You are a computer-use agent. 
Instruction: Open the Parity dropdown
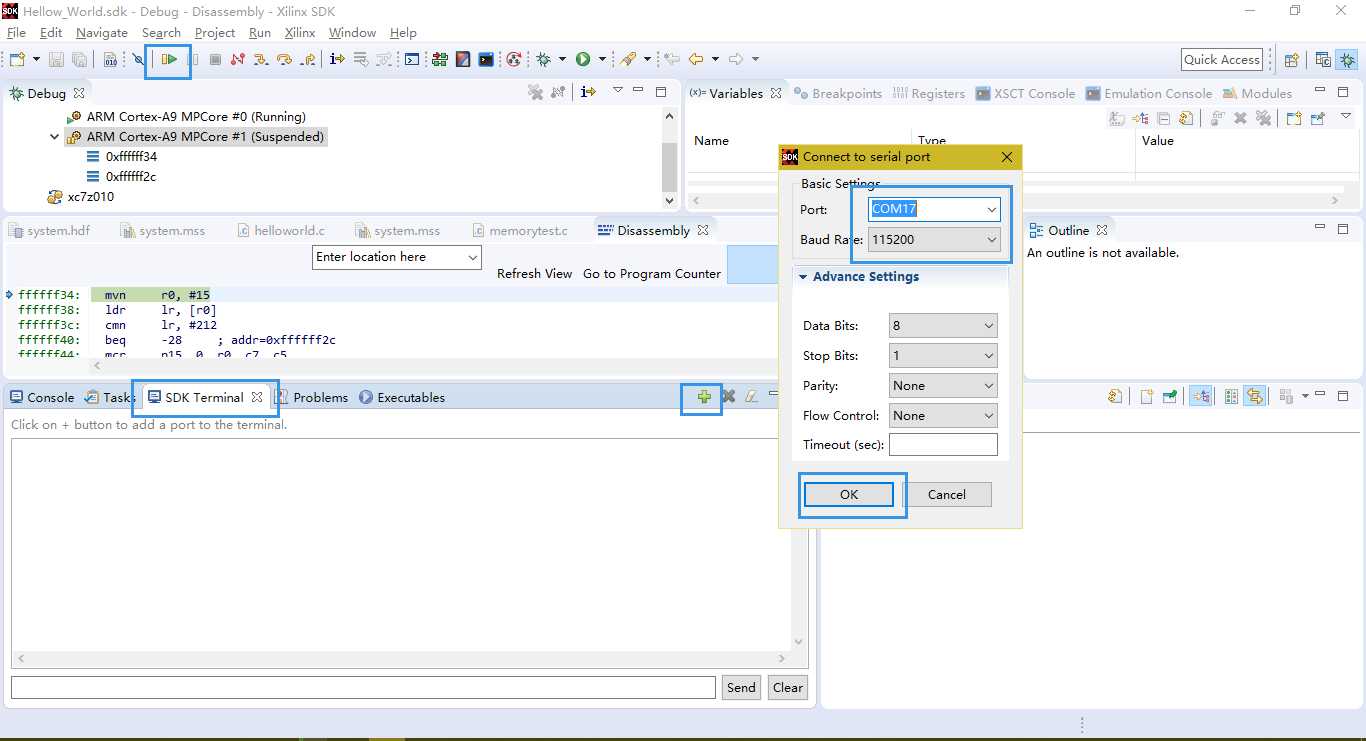(943, 385)
